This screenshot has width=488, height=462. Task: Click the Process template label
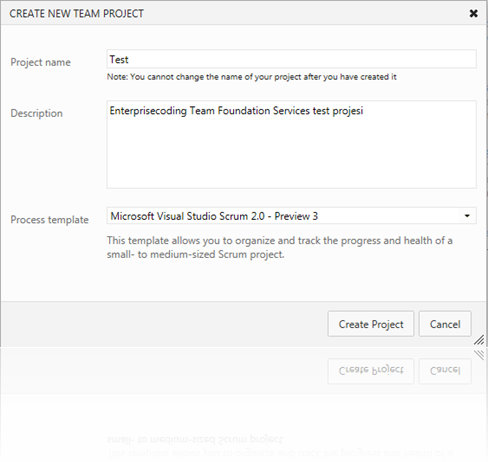[x=49, y=220]
